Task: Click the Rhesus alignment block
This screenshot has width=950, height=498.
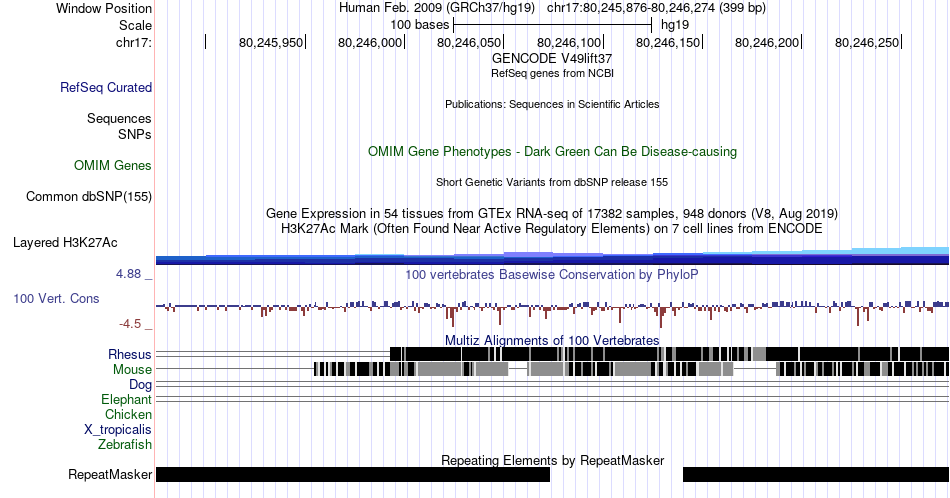Action: 669,354
